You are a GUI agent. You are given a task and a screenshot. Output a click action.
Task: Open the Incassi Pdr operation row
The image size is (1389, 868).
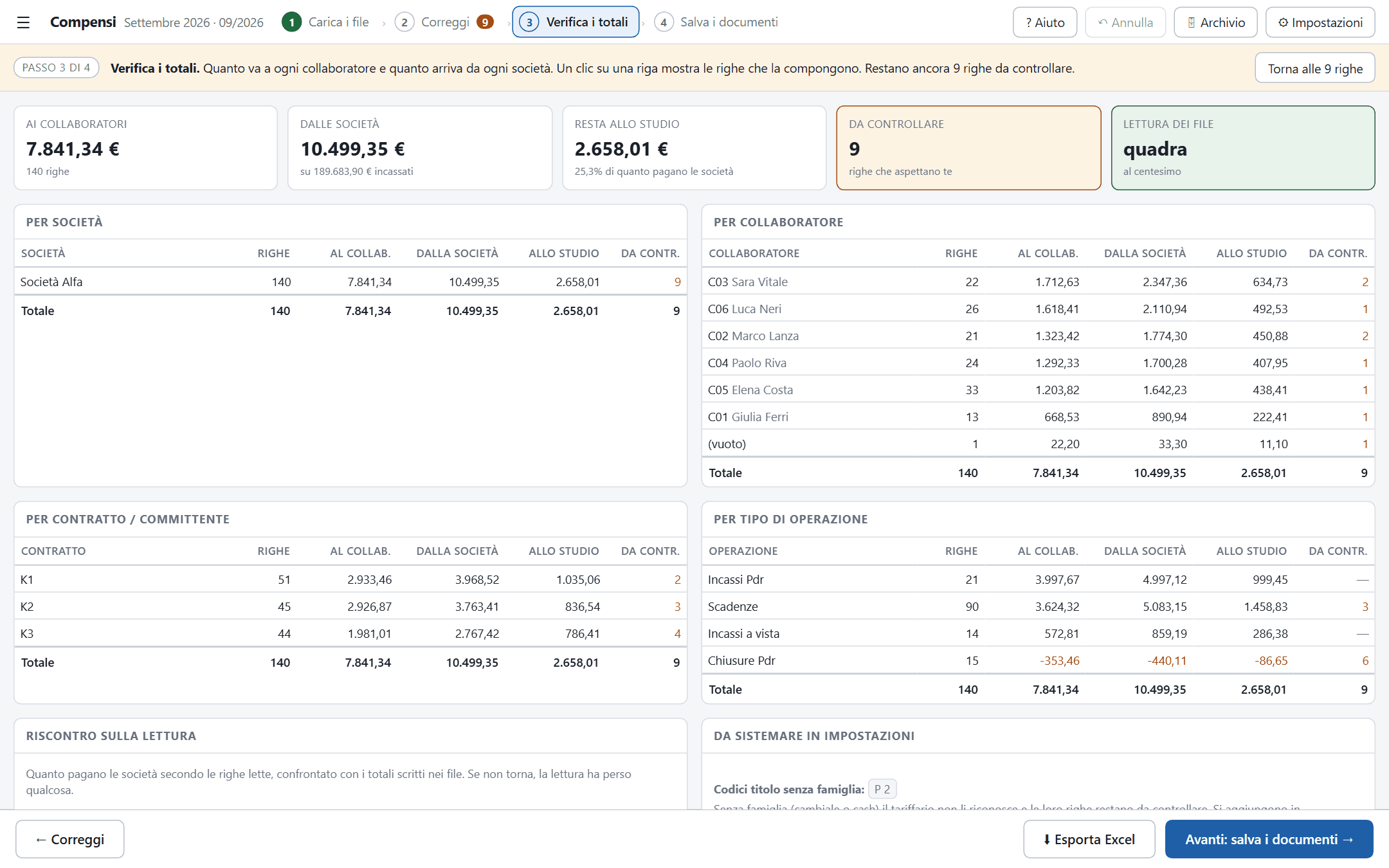1038,579
